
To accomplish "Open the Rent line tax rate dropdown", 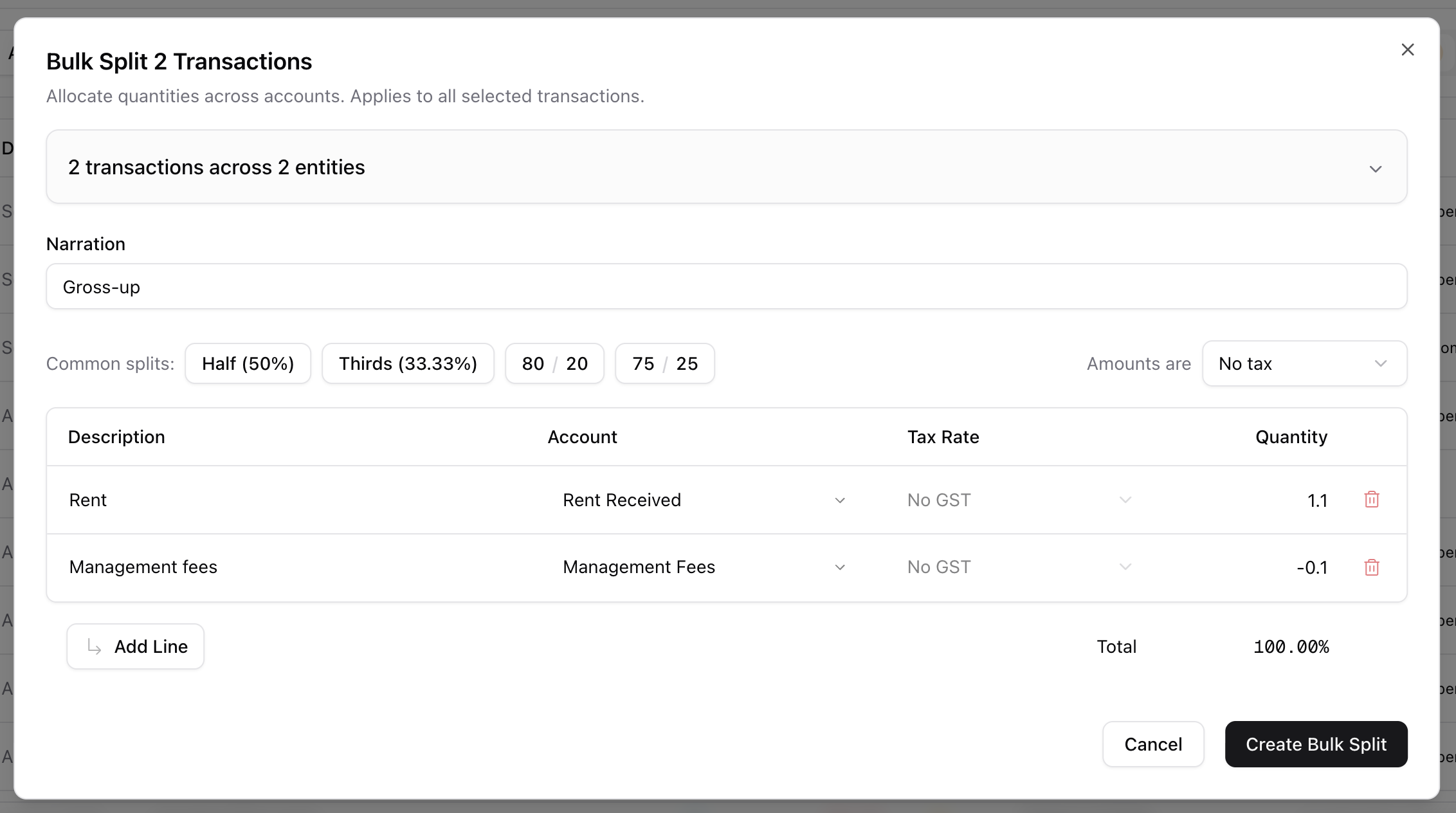I will [x=1019, y=500].
